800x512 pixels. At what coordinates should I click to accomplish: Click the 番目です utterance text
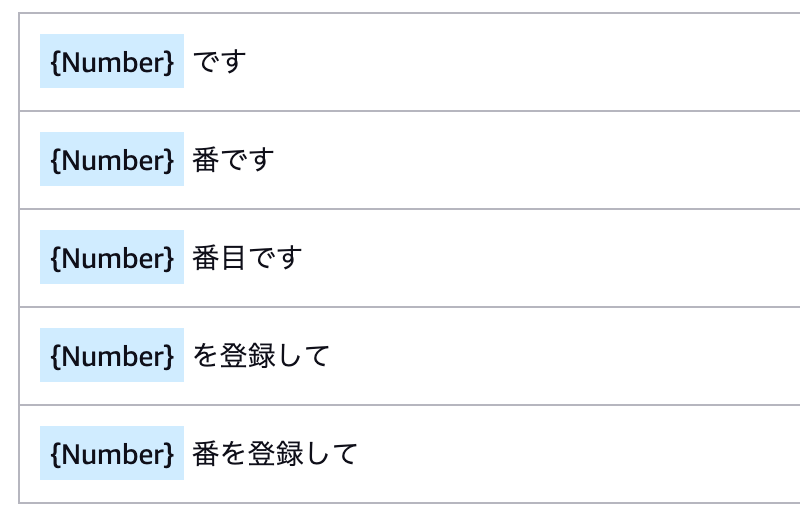(247, 258)
